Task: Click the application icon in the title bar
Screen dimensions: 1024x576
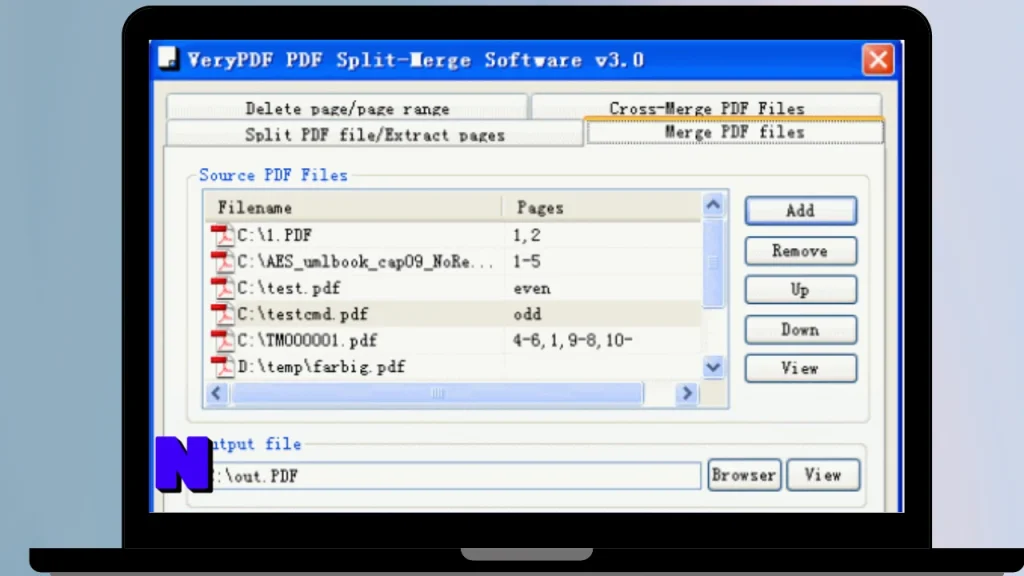Action: 168,58
